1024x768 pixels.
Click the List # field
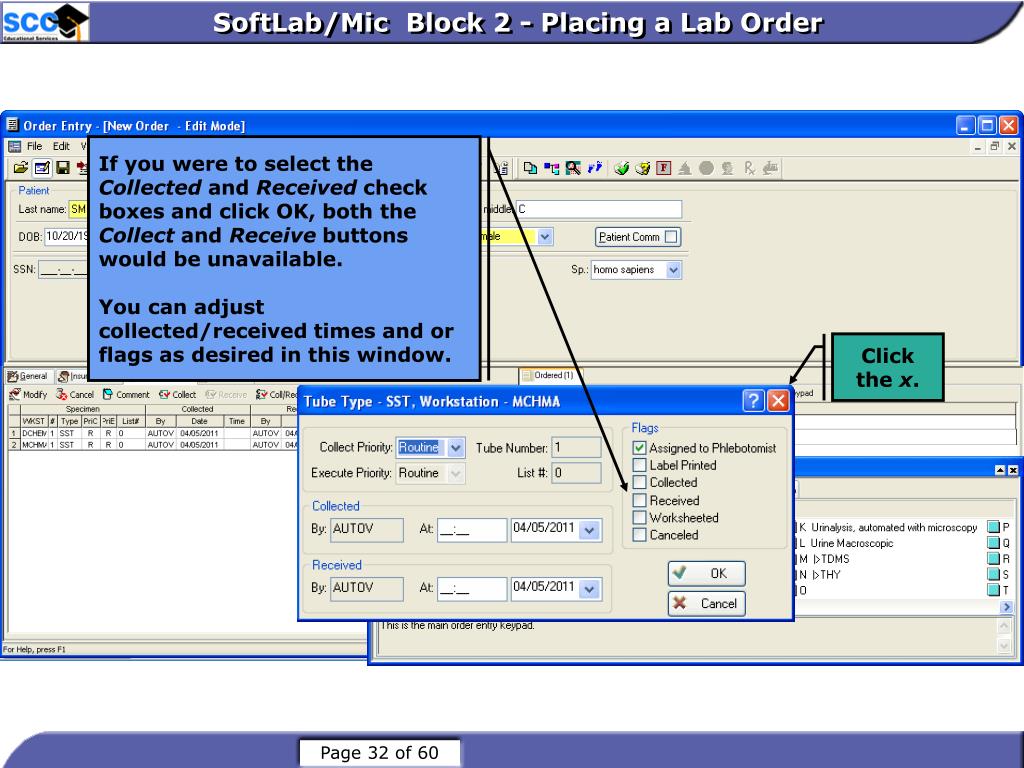[x=576, y=472]
